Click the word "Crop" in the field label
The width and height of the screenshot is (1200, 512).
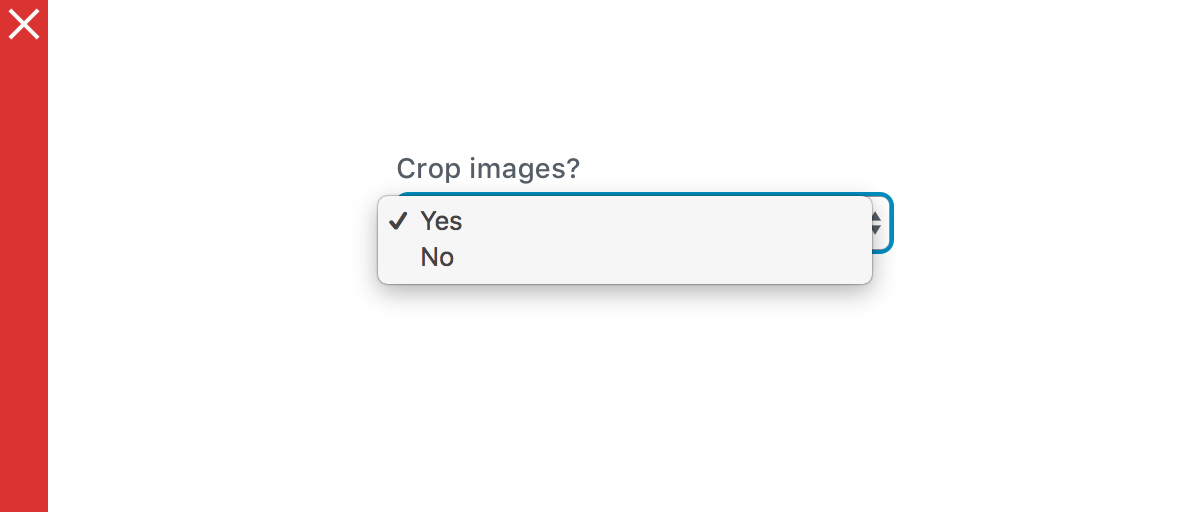point(429,168)
